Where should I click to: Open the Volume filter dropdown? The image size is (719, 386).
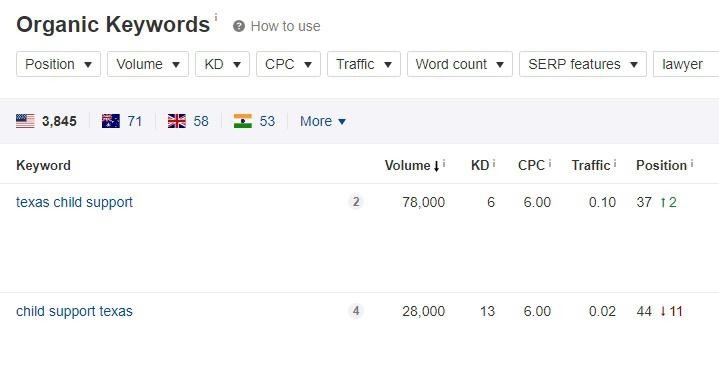(148, 64)
